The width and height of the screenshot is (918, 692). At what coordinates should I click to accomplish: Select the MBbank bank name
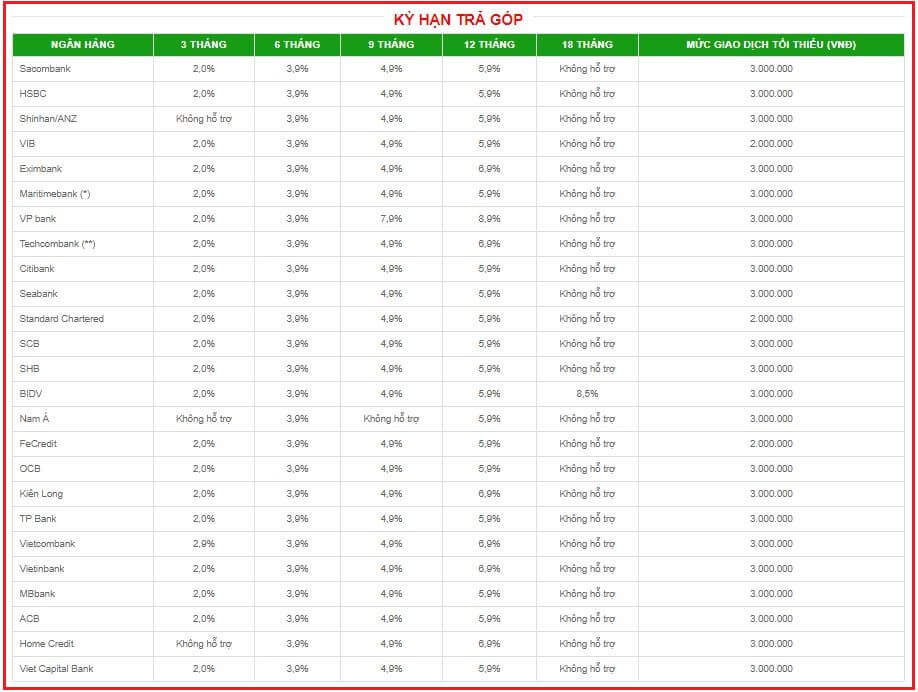tap(37, 594)
